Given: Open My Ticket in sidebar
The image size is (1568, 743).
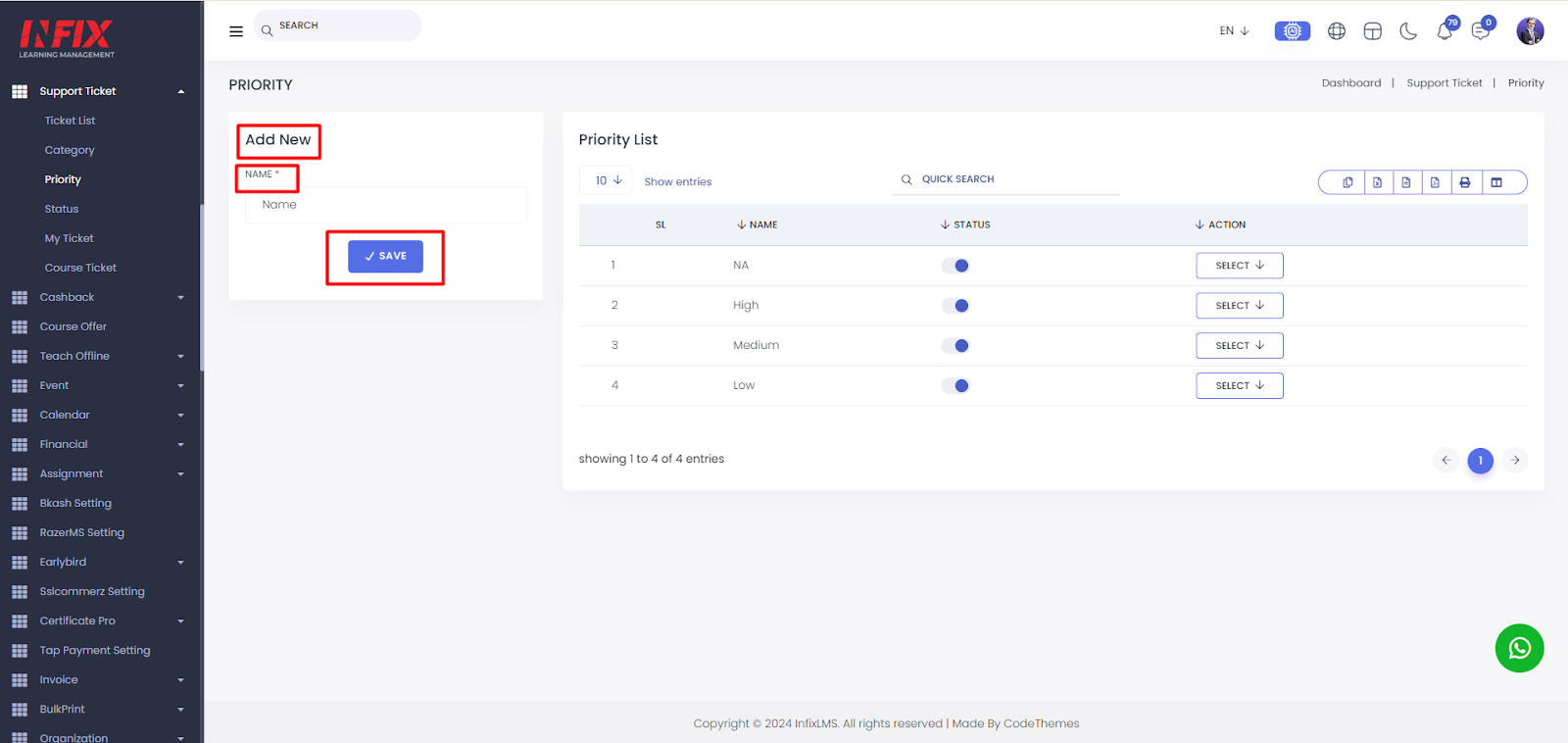Looking at the screenshot, I should coord(69,238).
